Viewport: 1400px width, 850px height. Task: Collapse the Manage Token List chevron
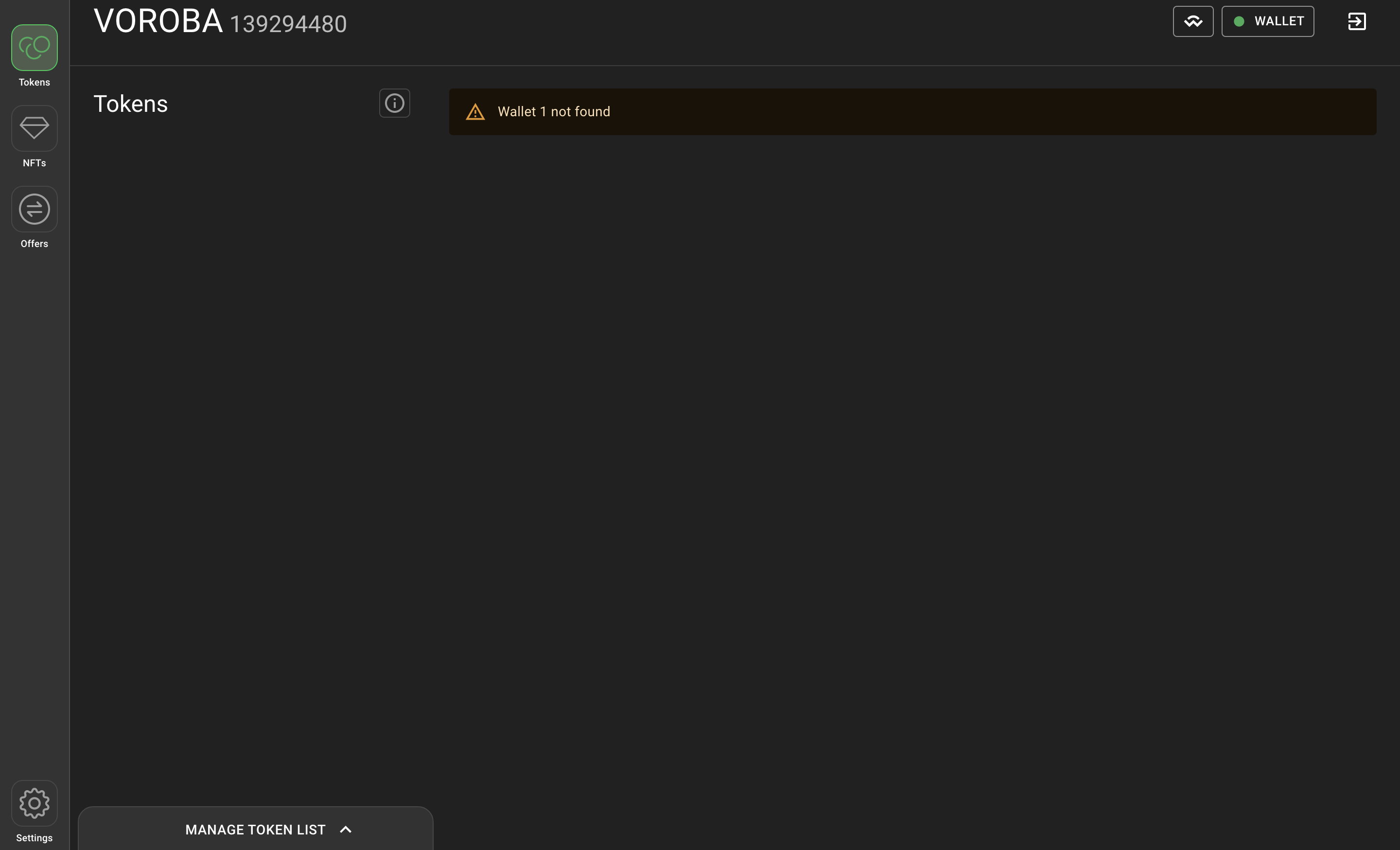[x=346, y=829]
